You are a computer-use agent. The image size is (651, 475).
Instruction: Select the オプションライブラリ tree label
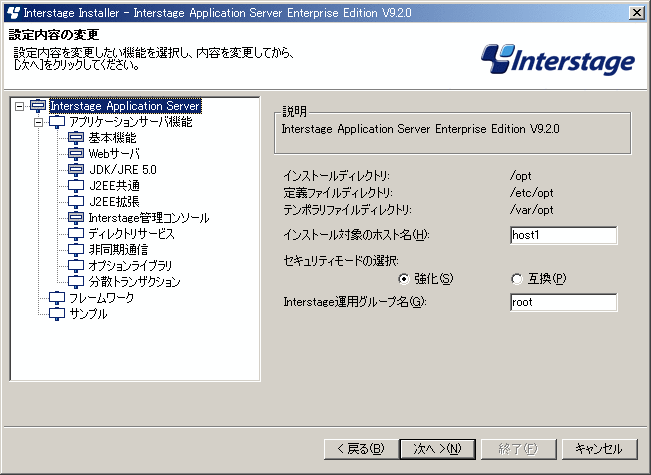pyautogui.click(x=130, y=266)
